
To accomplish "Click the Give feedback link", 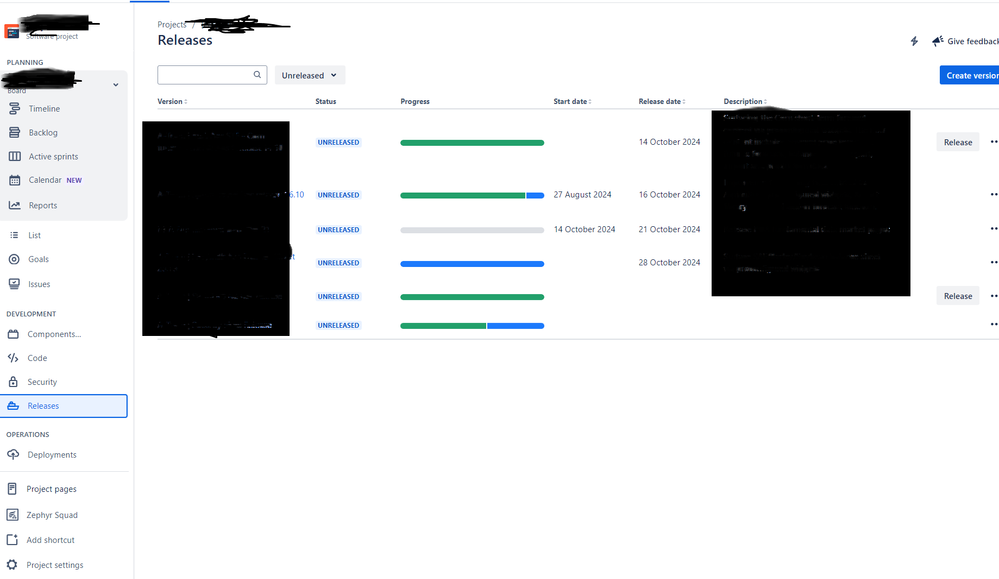I will tap(972, 41).
